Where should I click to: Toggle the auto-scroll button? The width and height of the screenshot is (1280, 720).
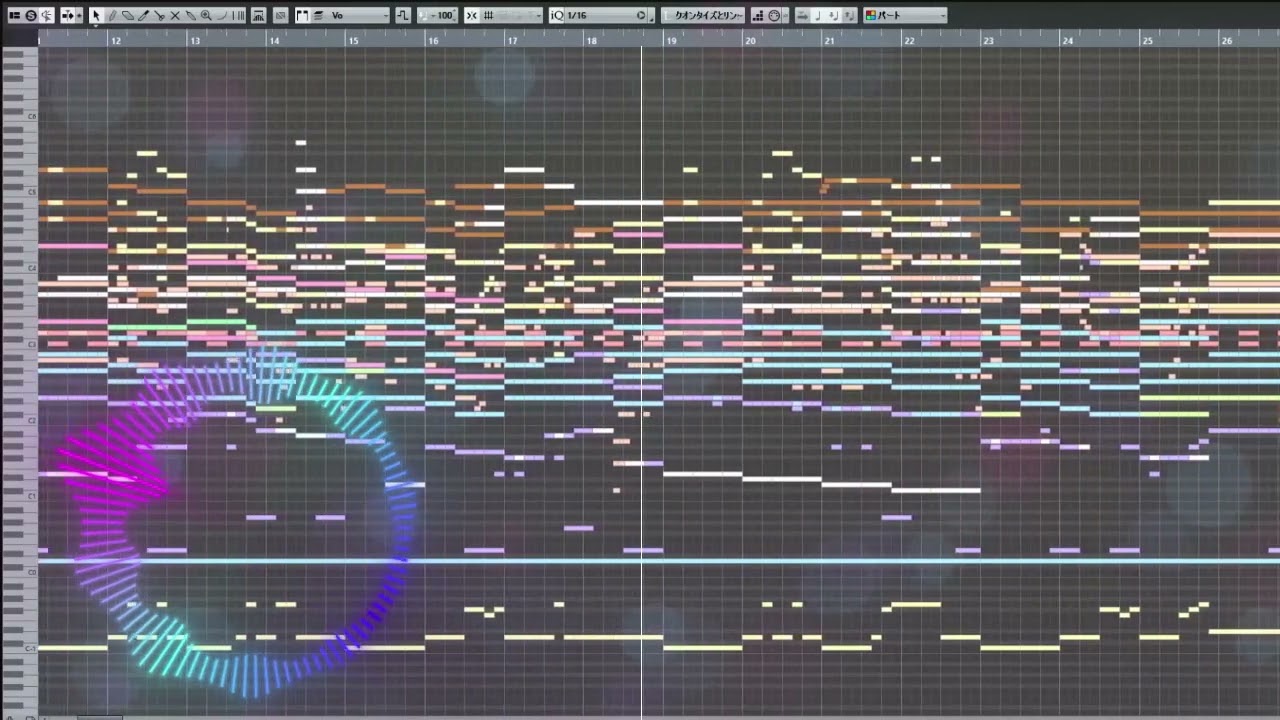(x=67, y=15)
